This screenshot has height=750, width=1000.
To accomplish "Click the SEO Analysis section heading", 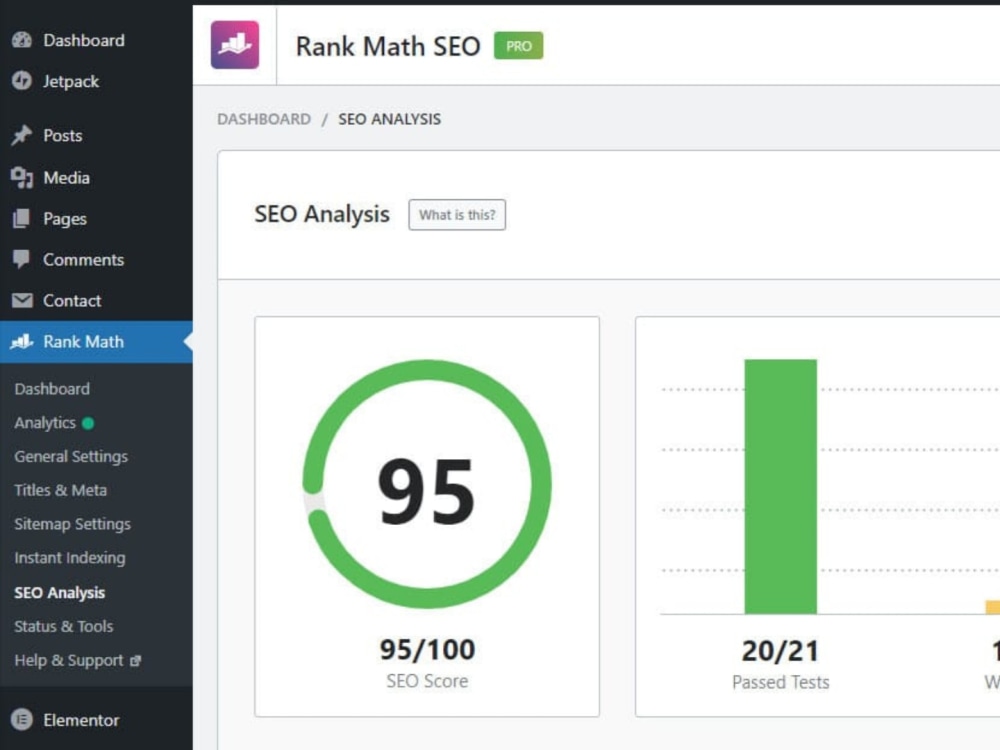I will (x=321, y=214).
